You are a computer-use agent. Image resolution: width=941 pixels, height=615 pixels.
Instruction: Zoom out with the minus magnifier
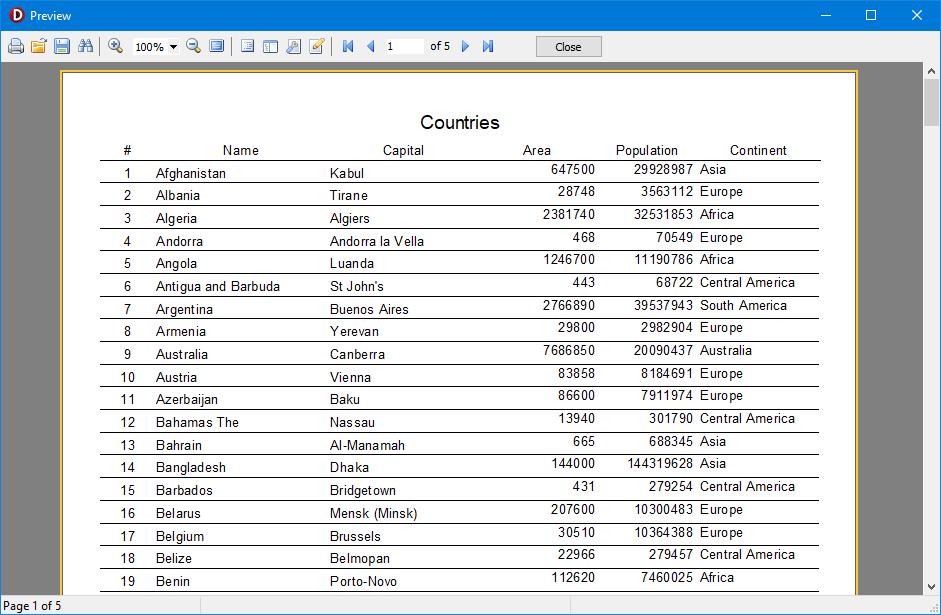194,47
